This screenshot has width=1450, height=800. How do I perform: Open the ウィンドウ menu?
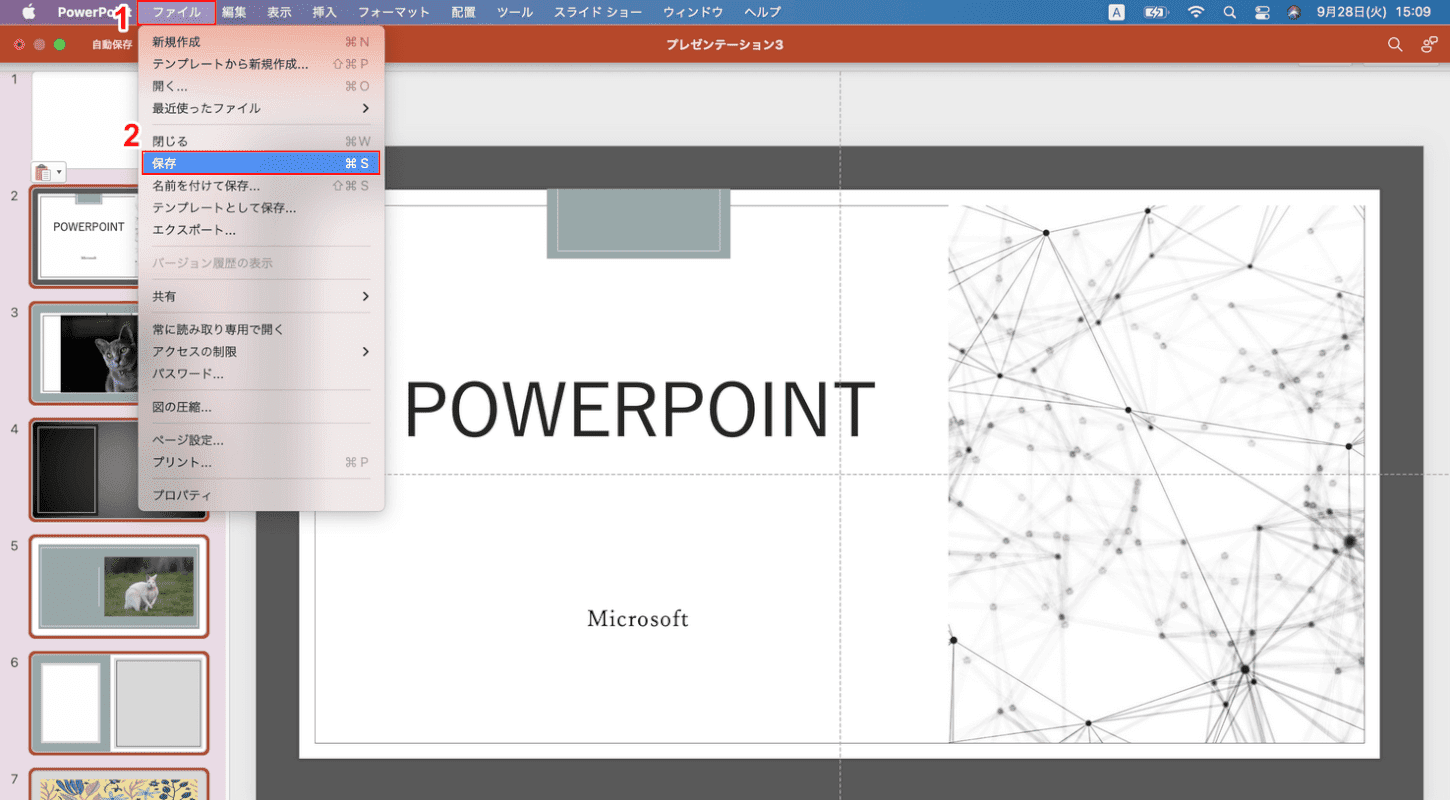[693, 12]
